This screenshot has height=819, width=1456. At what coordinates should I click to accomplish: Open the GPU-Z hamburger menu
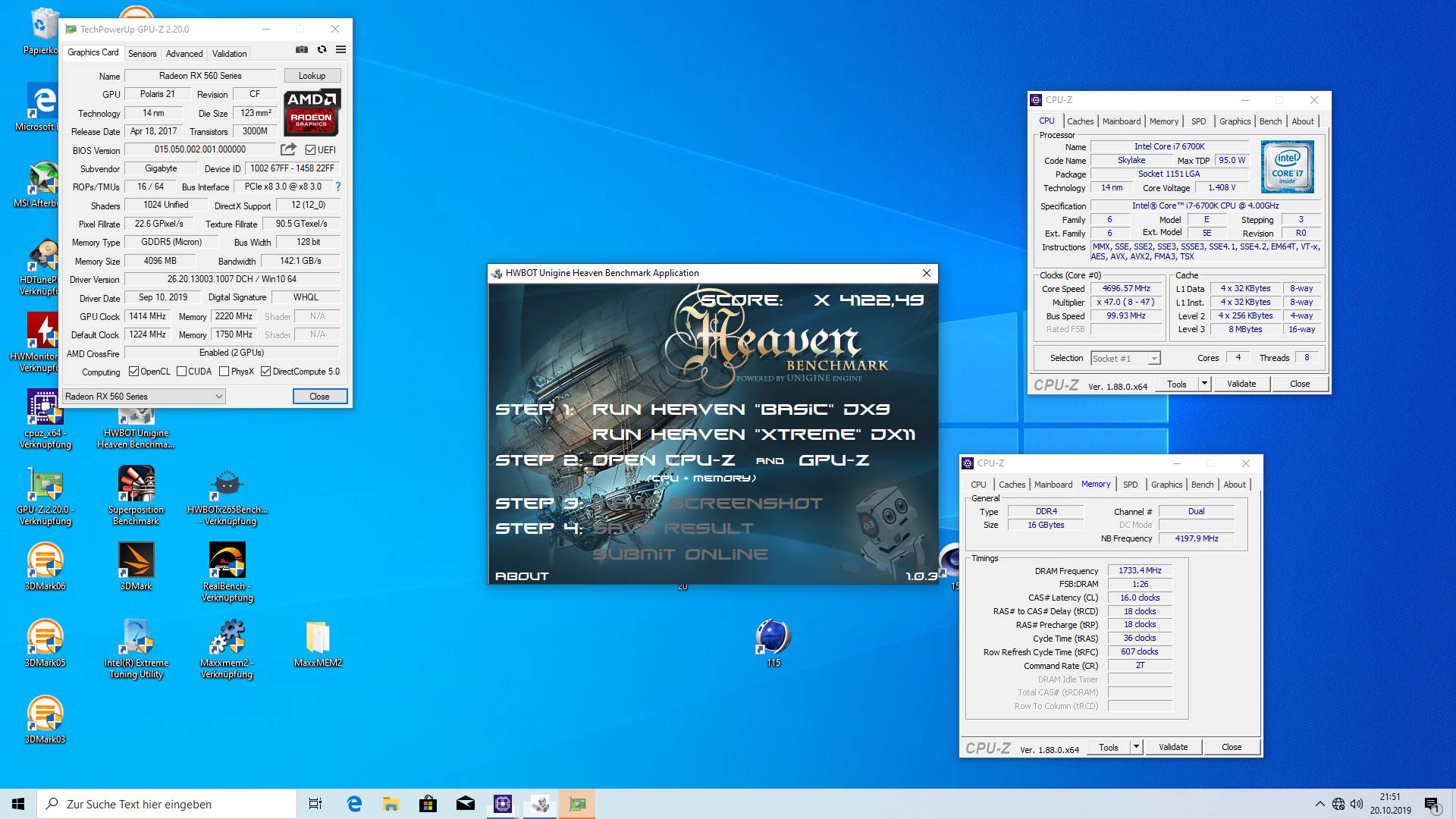pyautogui.click(x=341, y=49)
